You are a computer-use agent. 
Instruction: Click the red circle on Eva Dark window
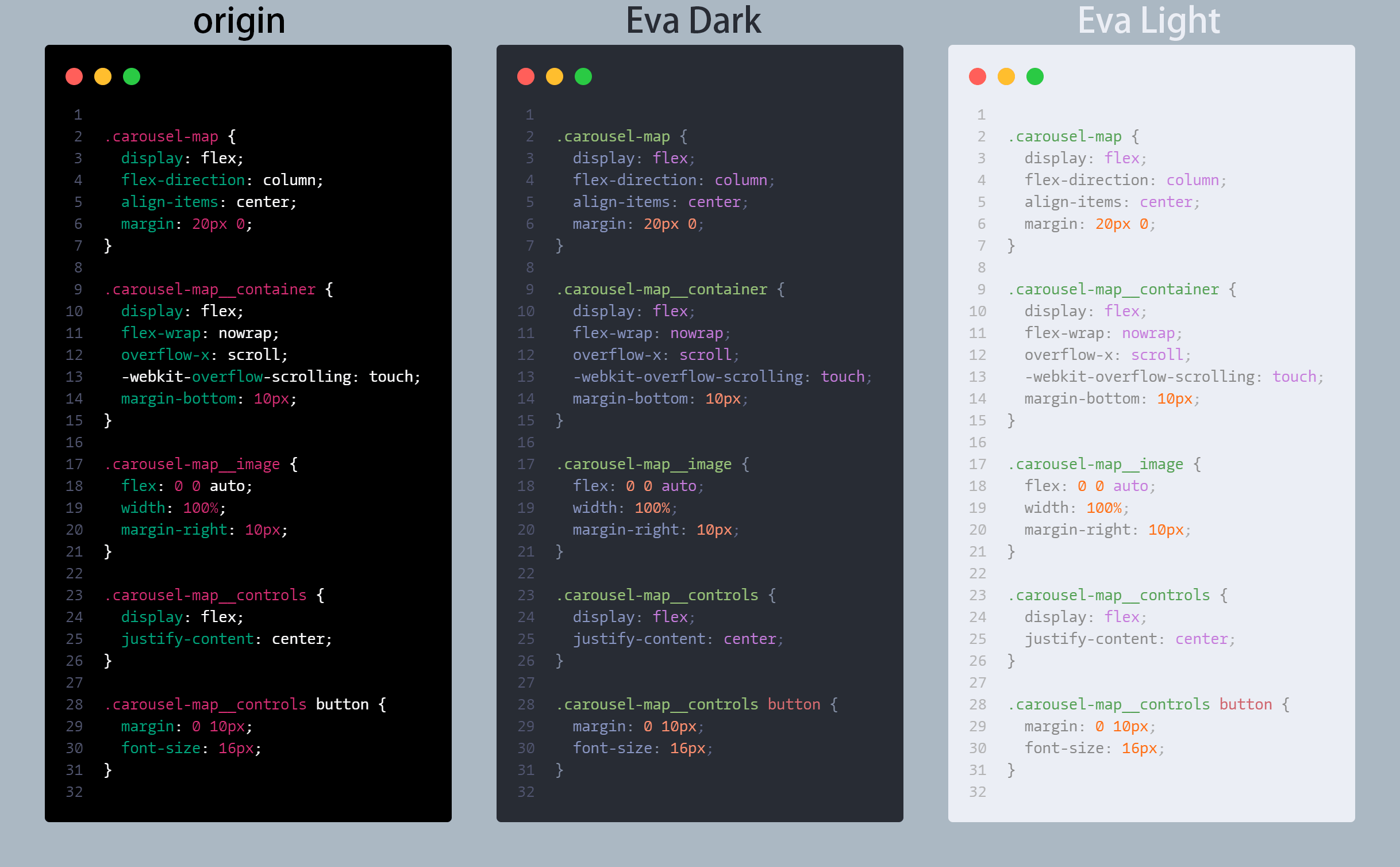pyautogui.click(x=526, y=76)
